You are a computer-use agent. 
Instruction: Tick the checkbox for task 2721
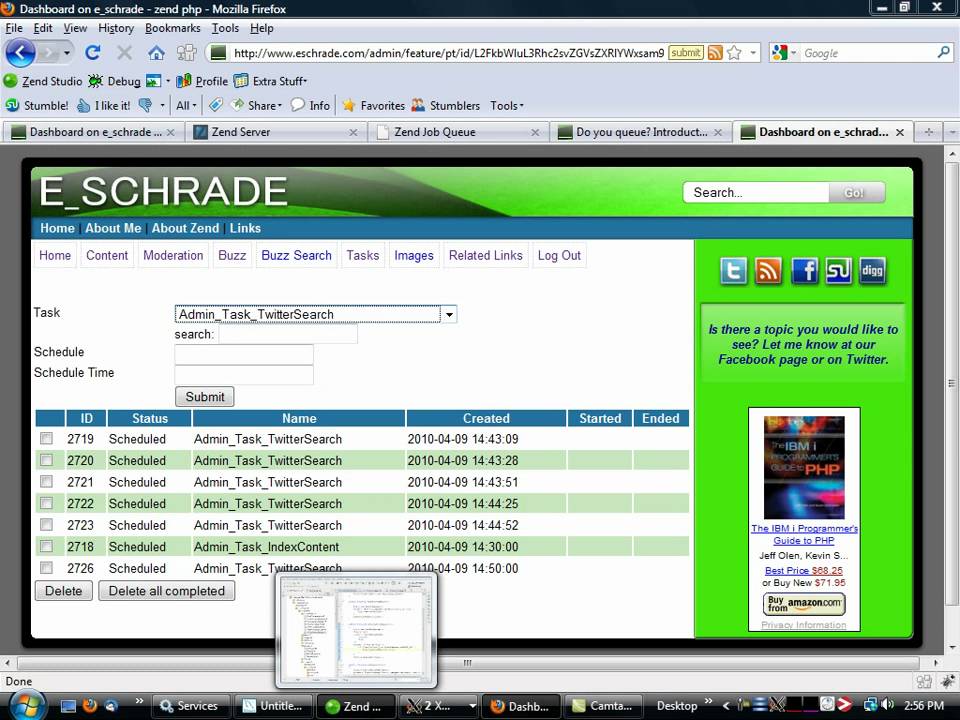46,481
